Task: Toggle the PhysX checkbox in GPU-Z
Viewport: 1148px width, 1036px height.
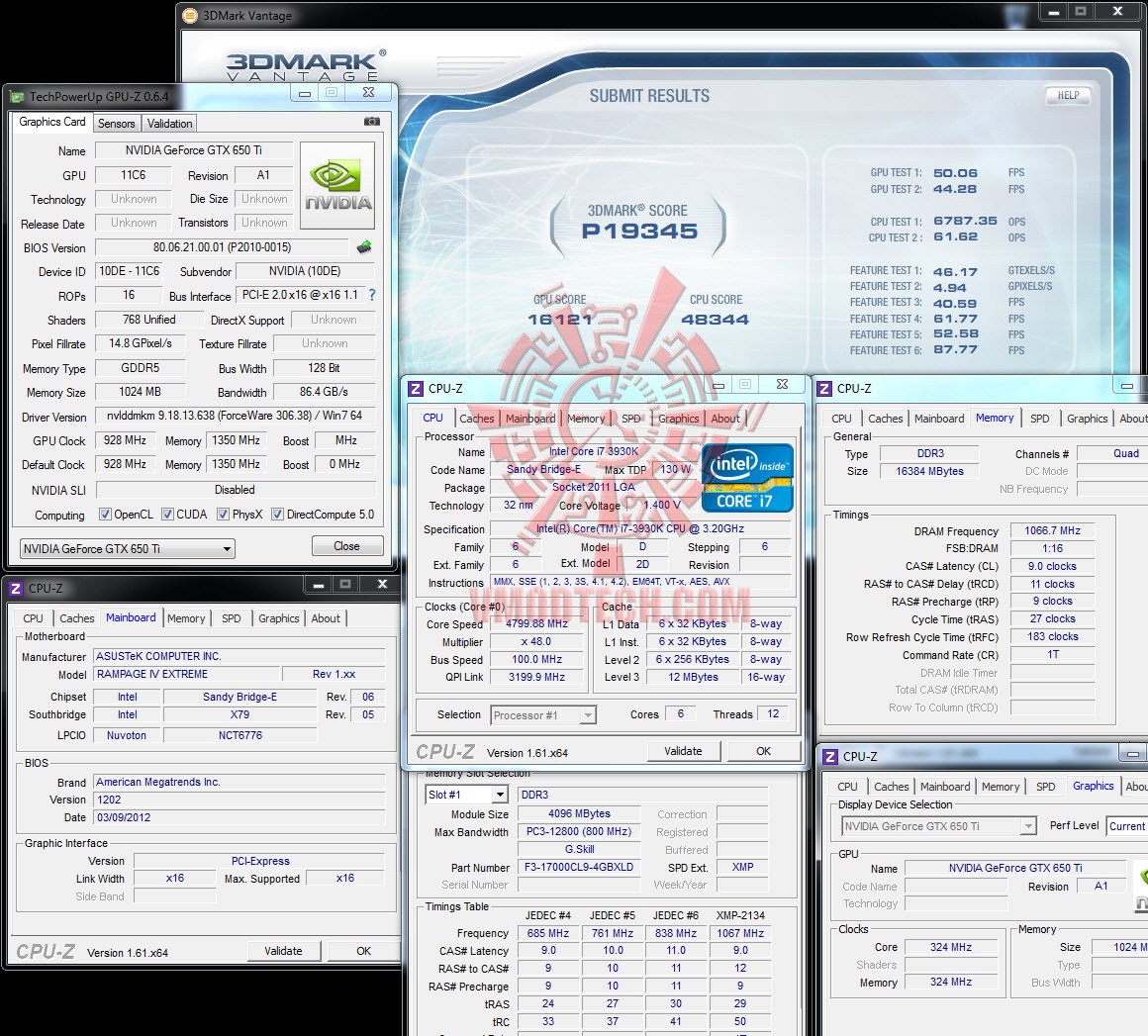Action: [x=224, y=514]
